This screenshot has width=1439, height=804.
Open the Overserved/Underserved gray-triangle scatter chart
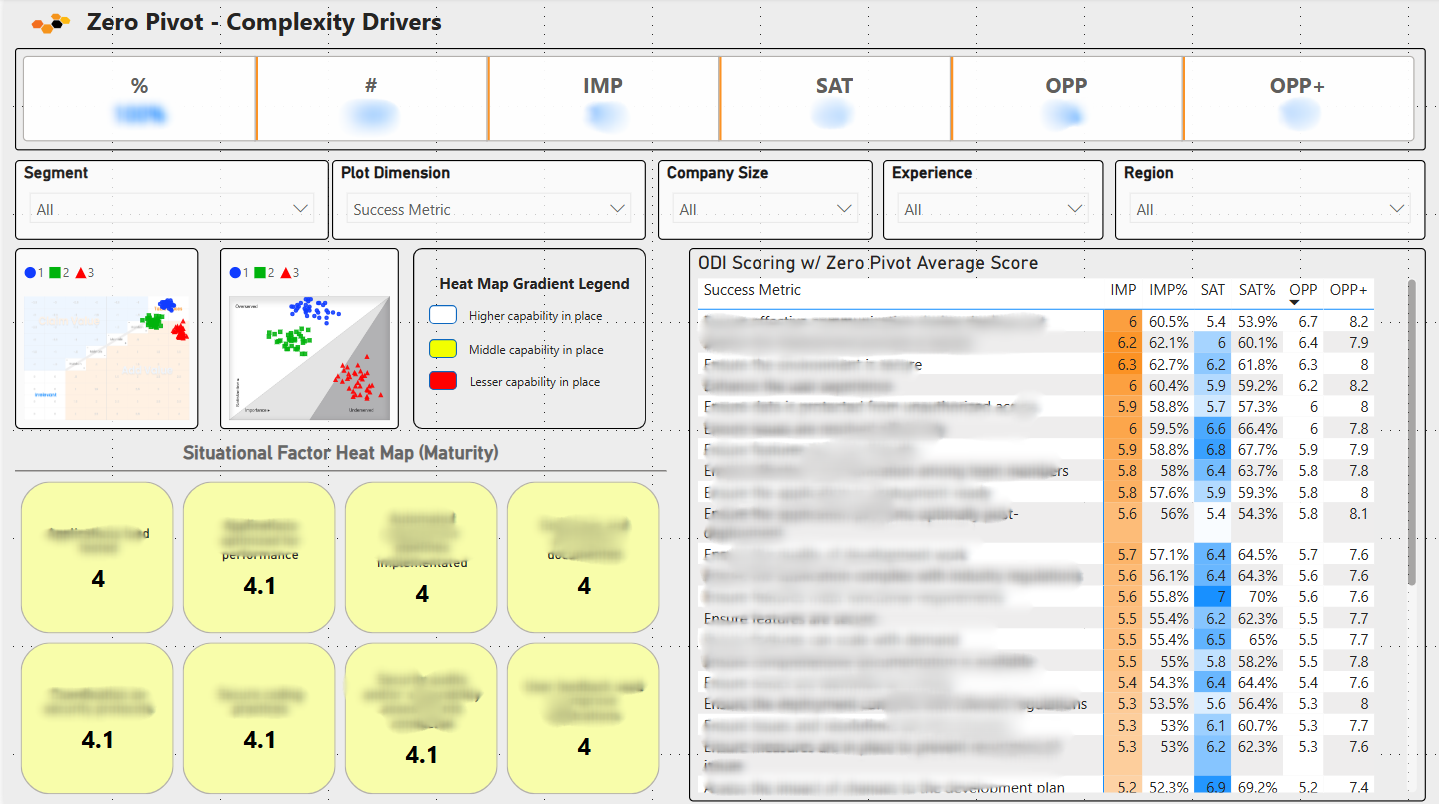pos(309,339)
